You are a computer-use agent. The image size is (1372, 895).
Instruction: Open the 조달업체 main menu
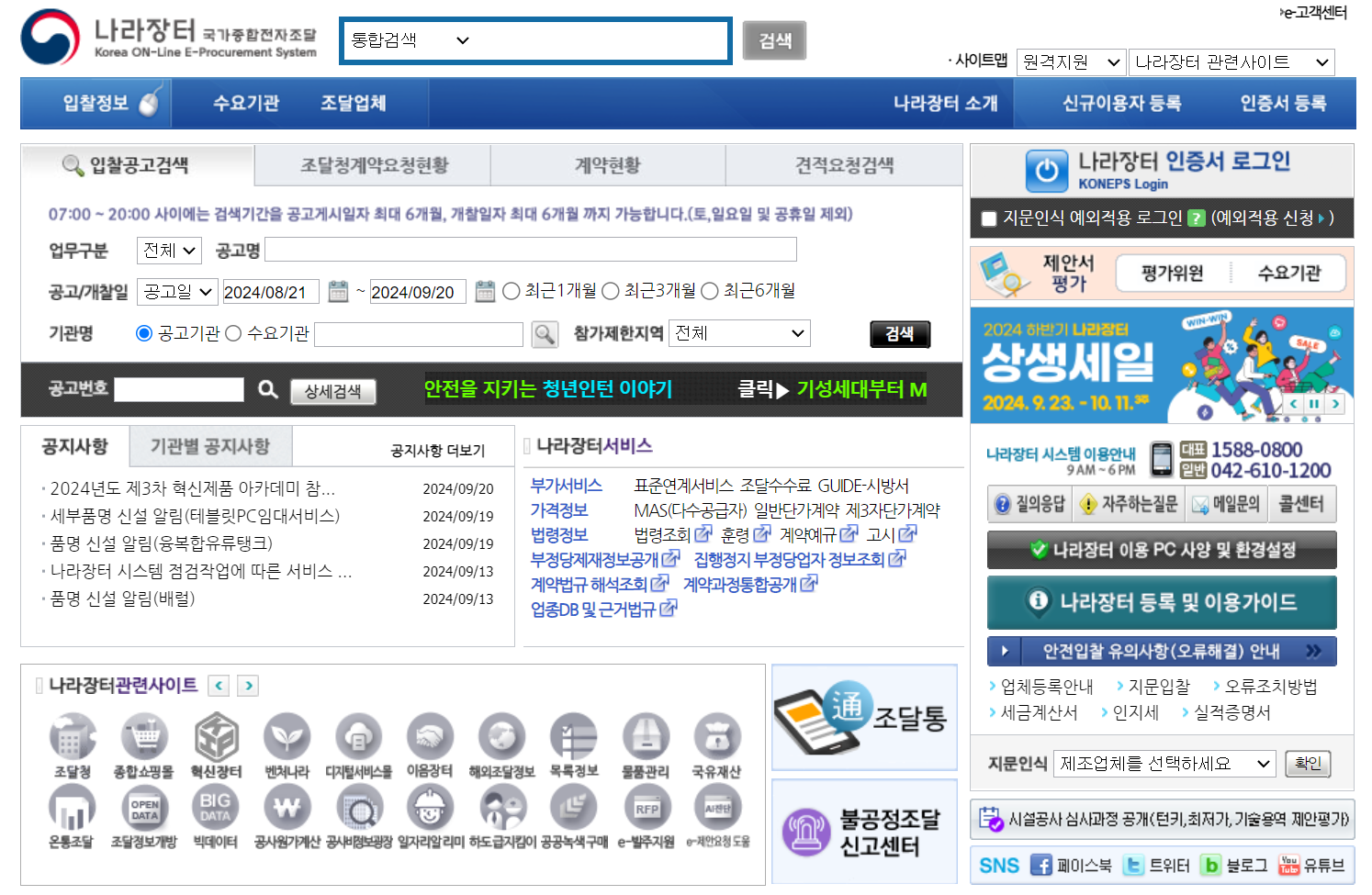[x=354, y=103]
